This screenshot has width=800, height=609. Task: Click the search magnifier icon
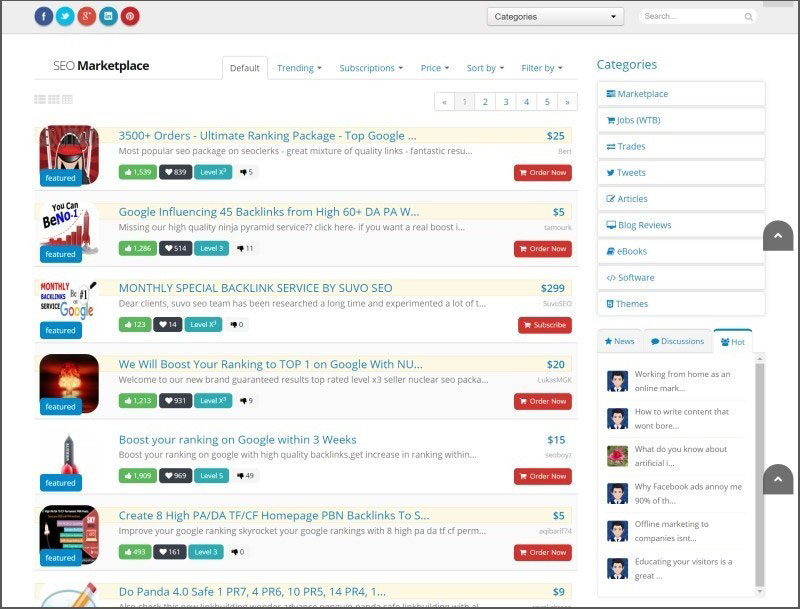tap(749, 17)
